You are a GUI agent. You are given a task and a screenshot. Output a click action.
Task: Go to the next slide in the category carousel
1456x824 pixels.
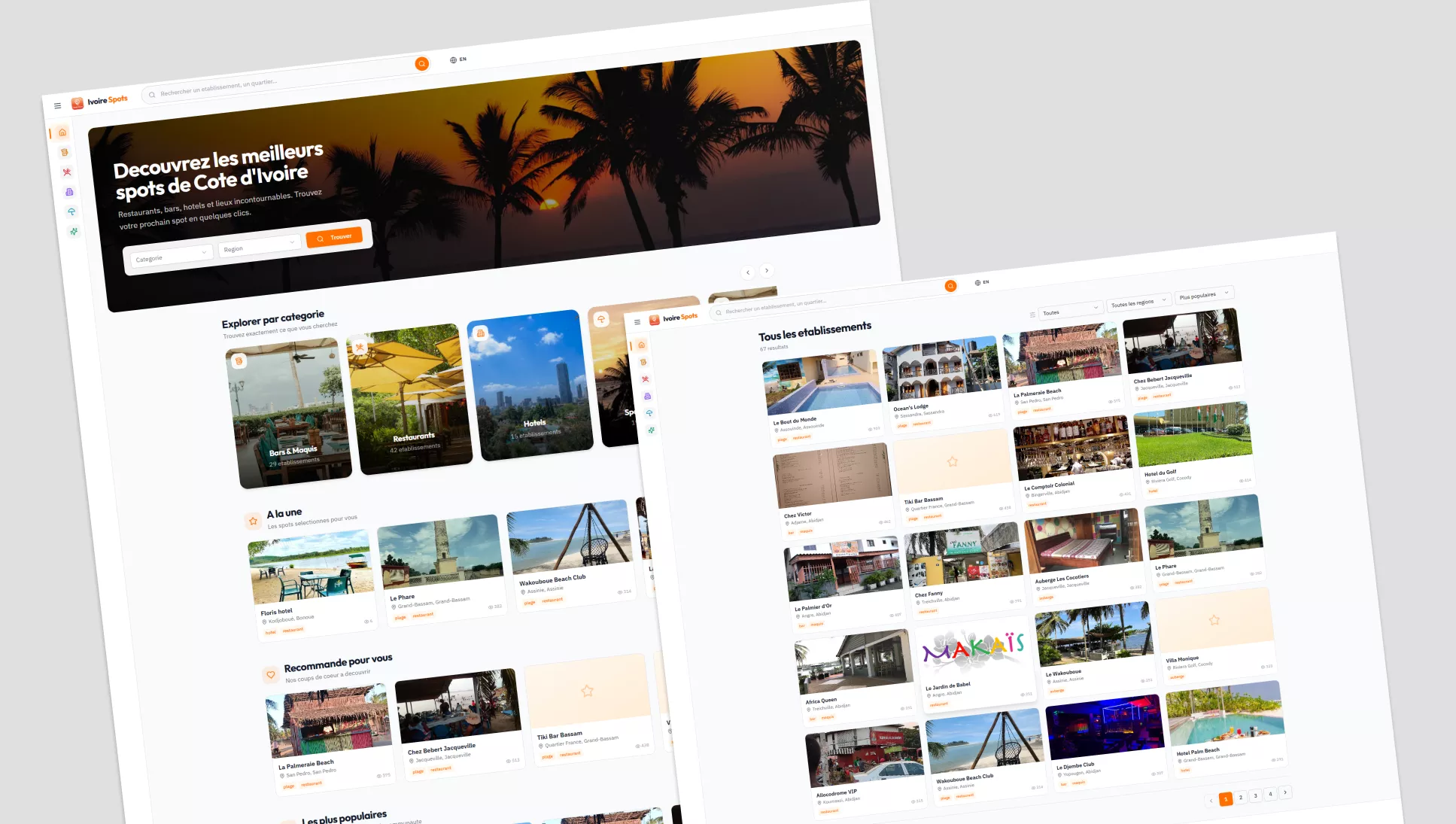(x=767, y=270)
